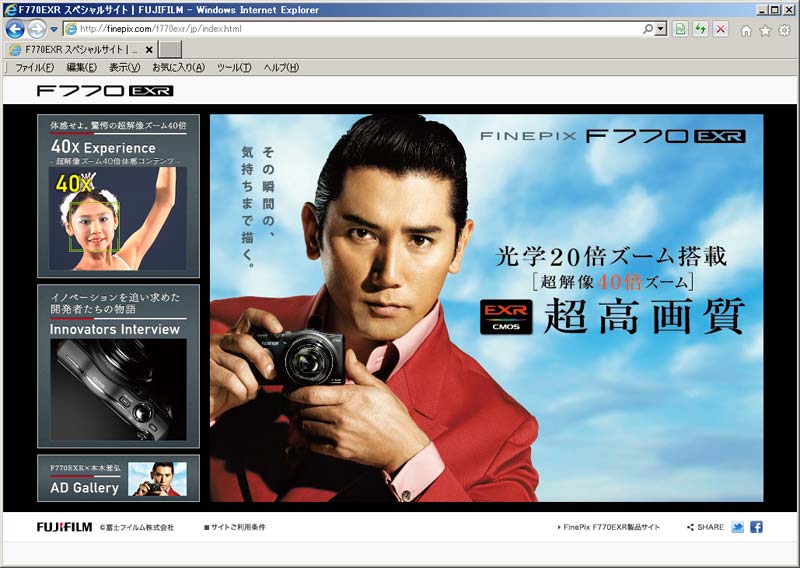Open the AD Gallery banner
The image size is (800, 568).
pyautogui.click(x=118, y=478)
